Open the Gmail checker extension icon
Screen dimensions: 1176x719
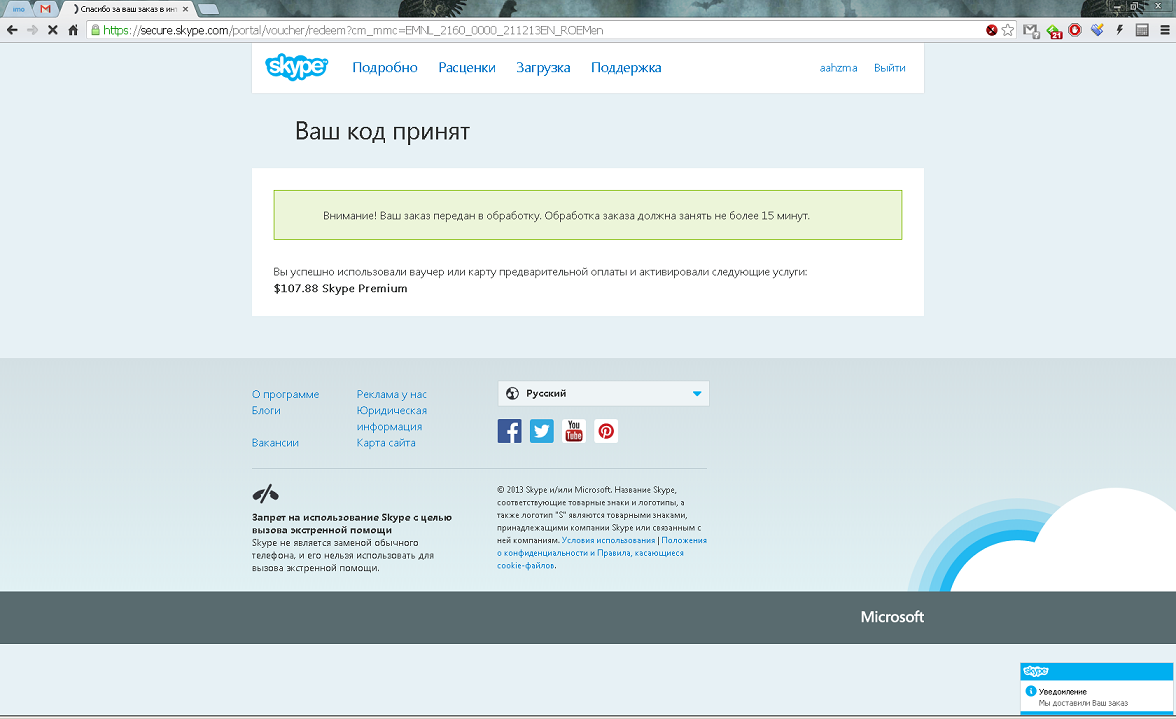[1031, 30]
